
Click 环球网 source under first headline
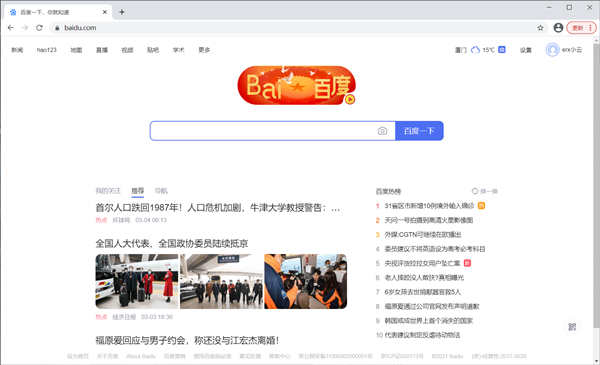click(x=121, y=220)
